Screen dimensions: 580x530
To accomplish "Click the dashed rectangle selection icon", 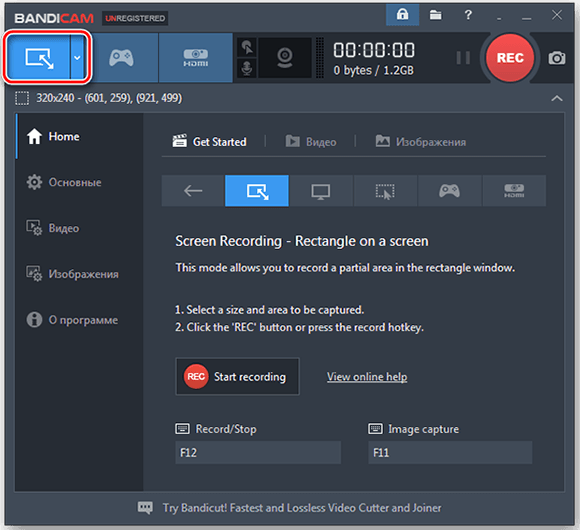I will 22,98.
